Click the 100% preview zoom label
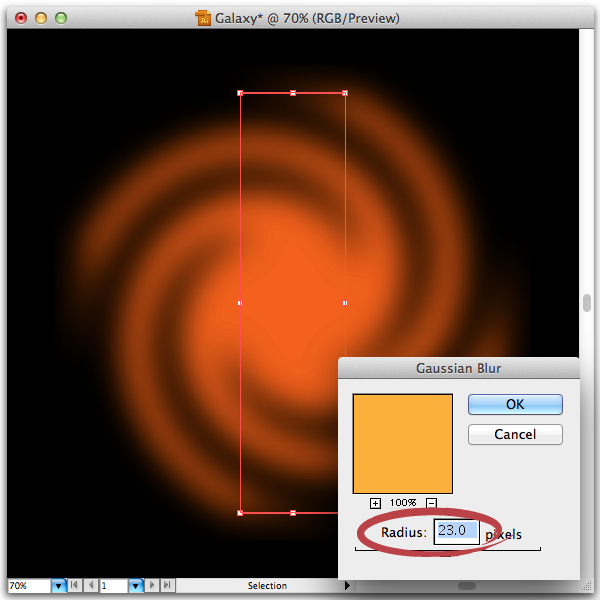This screenshot has height=600, width=600. 403,503
